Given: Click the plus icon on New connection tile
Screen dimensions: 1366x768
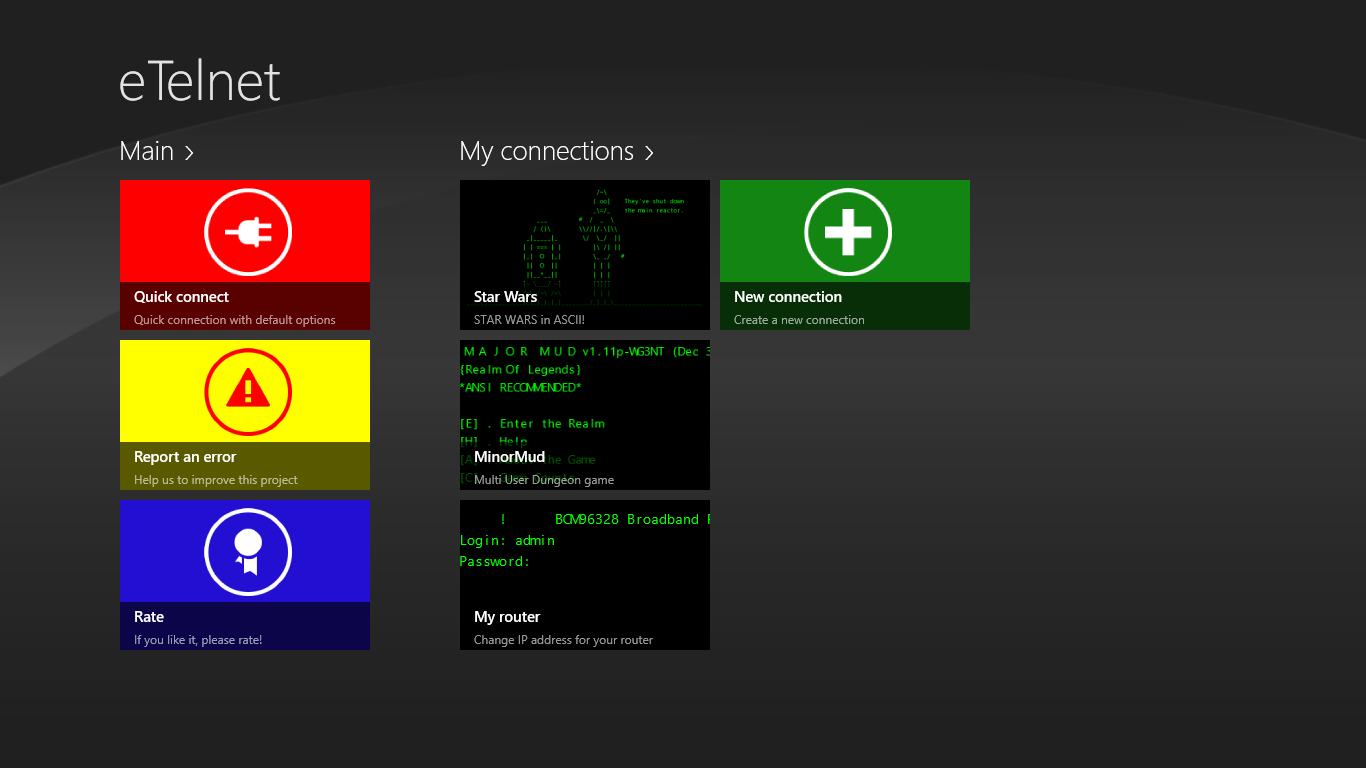Looking at the screenshot, I should (848, 233).
